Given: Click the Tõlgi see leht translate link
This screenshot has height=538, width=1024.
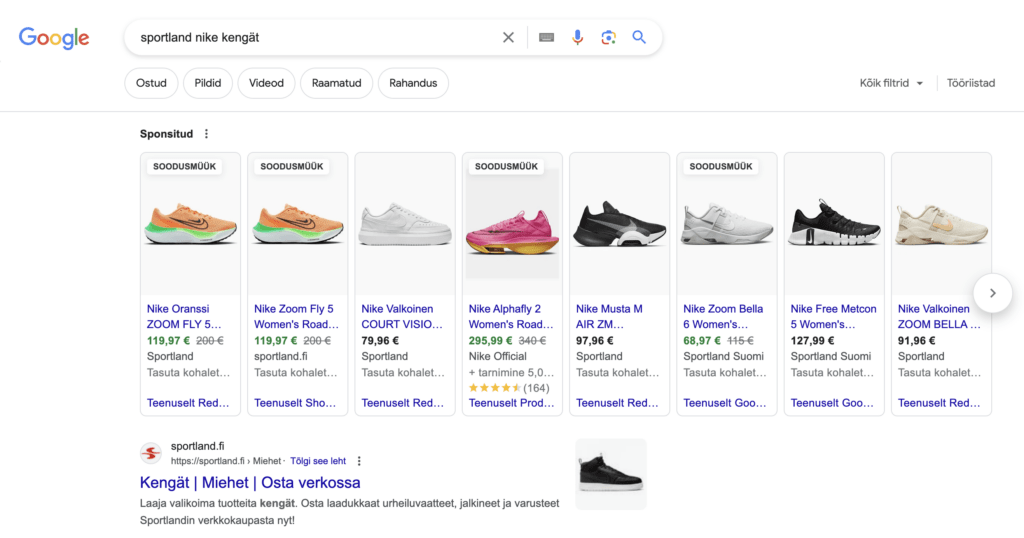Looking at the screenshot, I should 318,461.
